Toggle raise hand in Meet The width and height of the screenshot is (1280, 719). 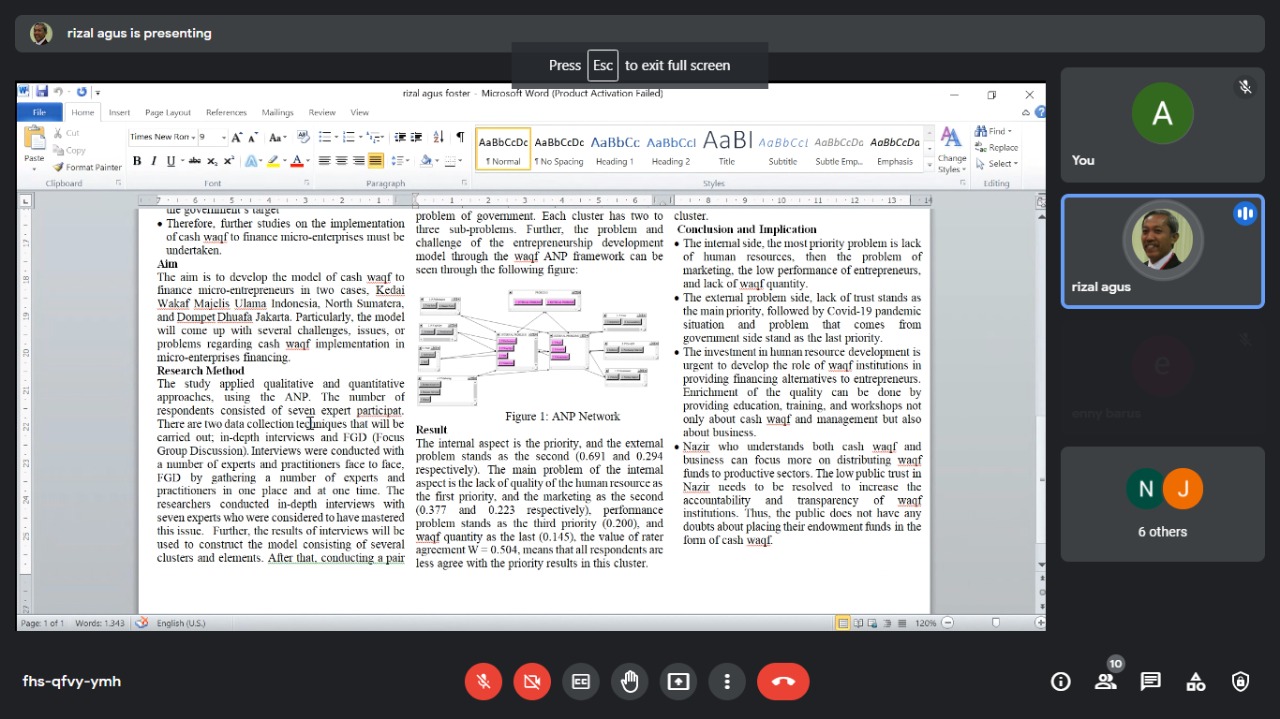point(629,682)
